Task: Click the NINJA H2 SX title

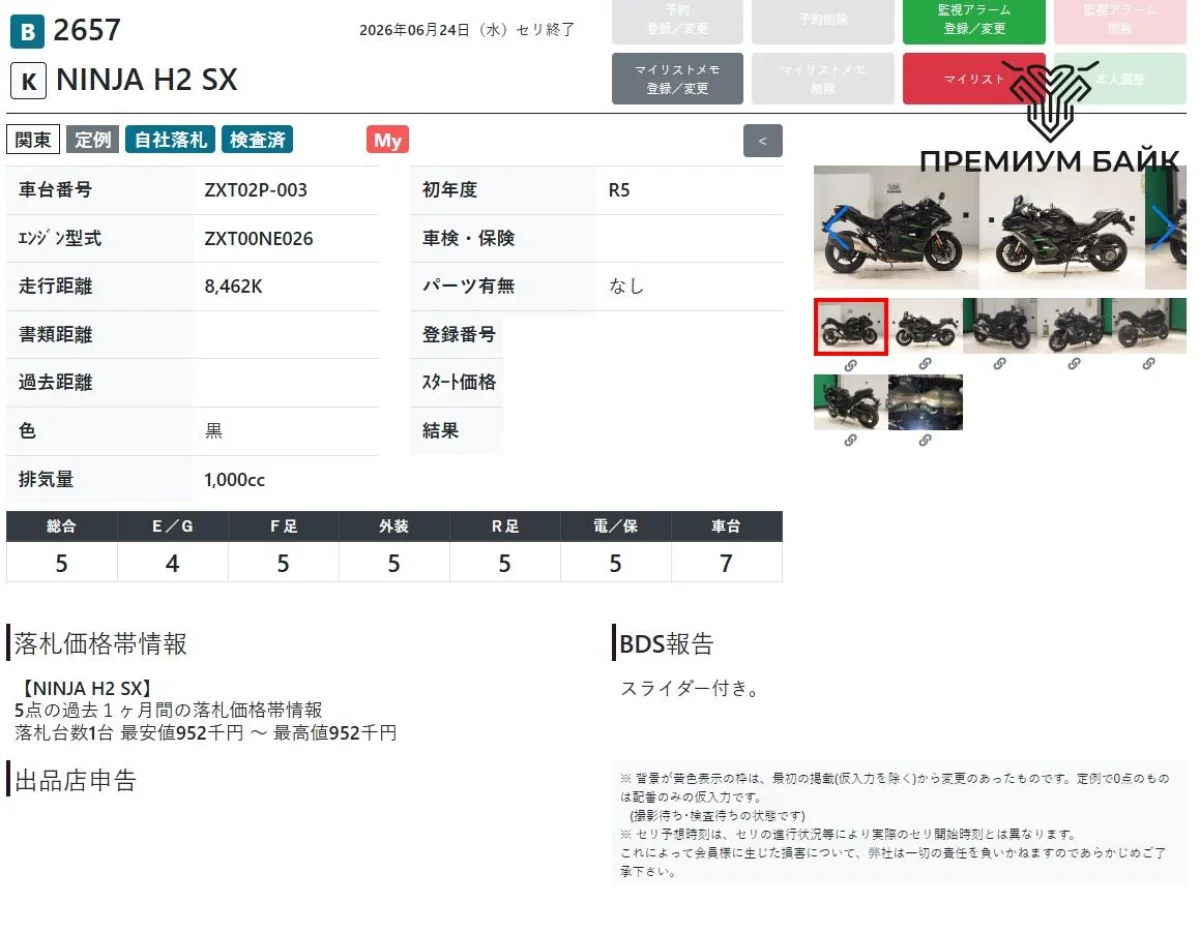Action: 147,81
